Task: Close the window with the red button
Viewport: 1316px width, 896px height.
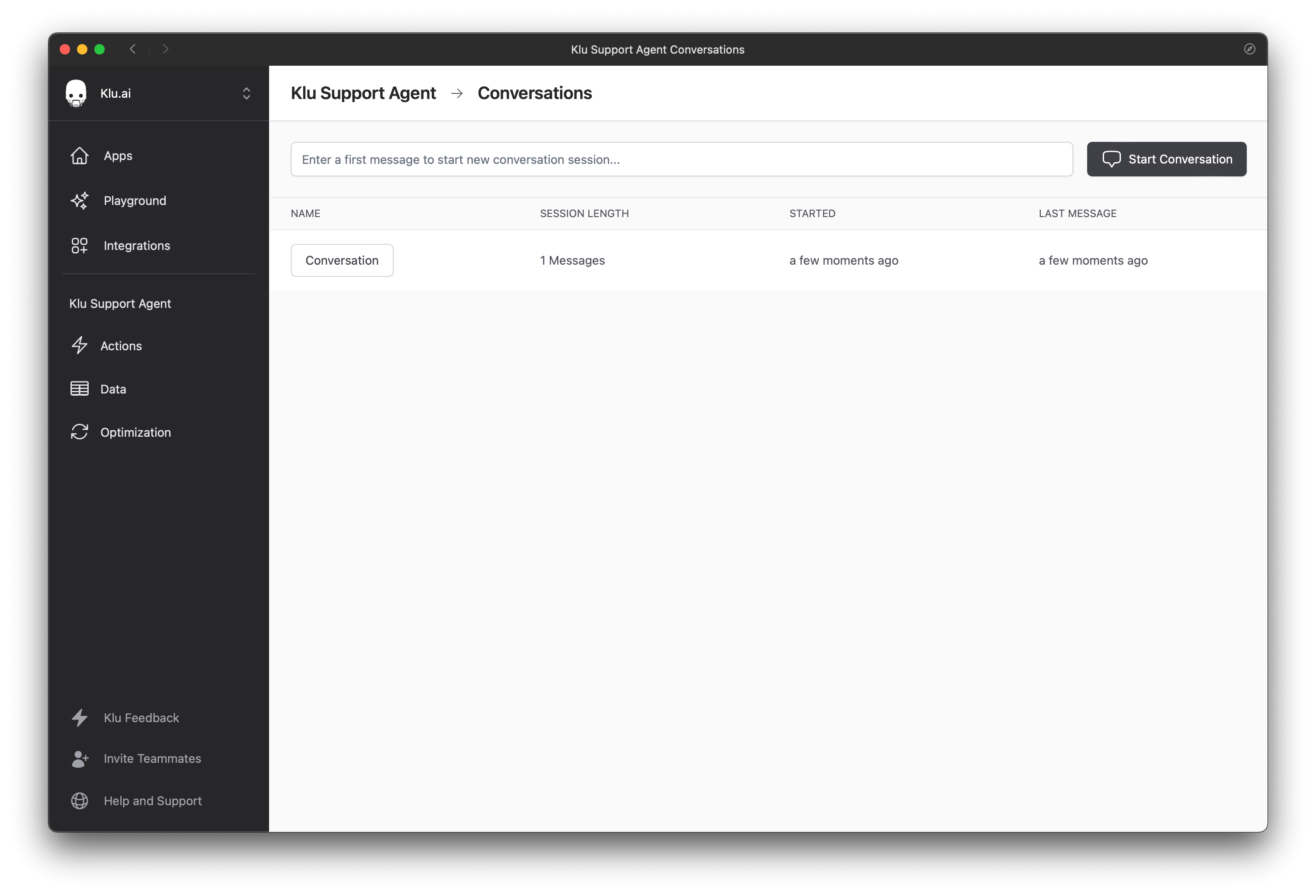Action: (x=64, y=49)
